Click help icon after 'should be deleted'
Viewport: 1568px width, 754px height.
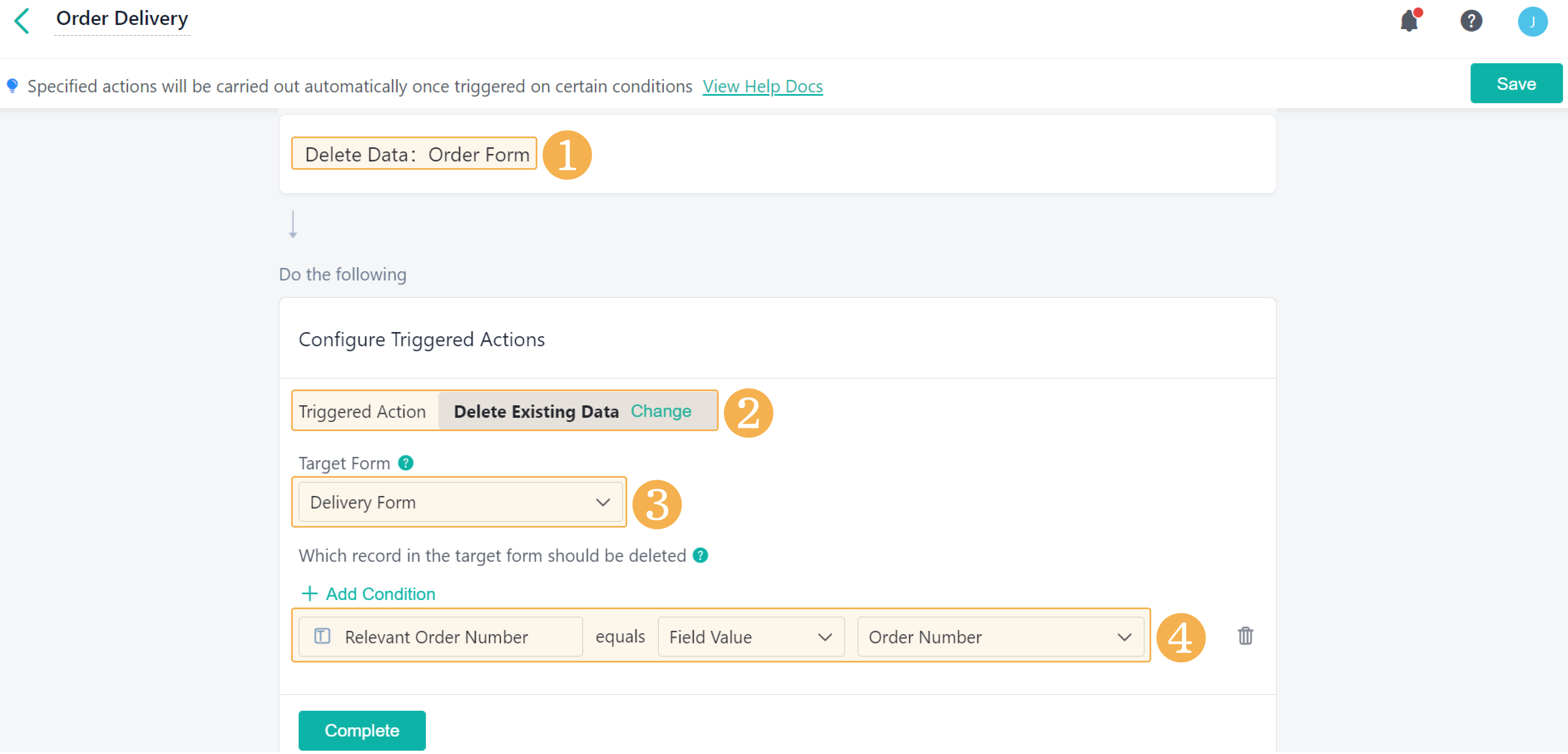(700, 556)
